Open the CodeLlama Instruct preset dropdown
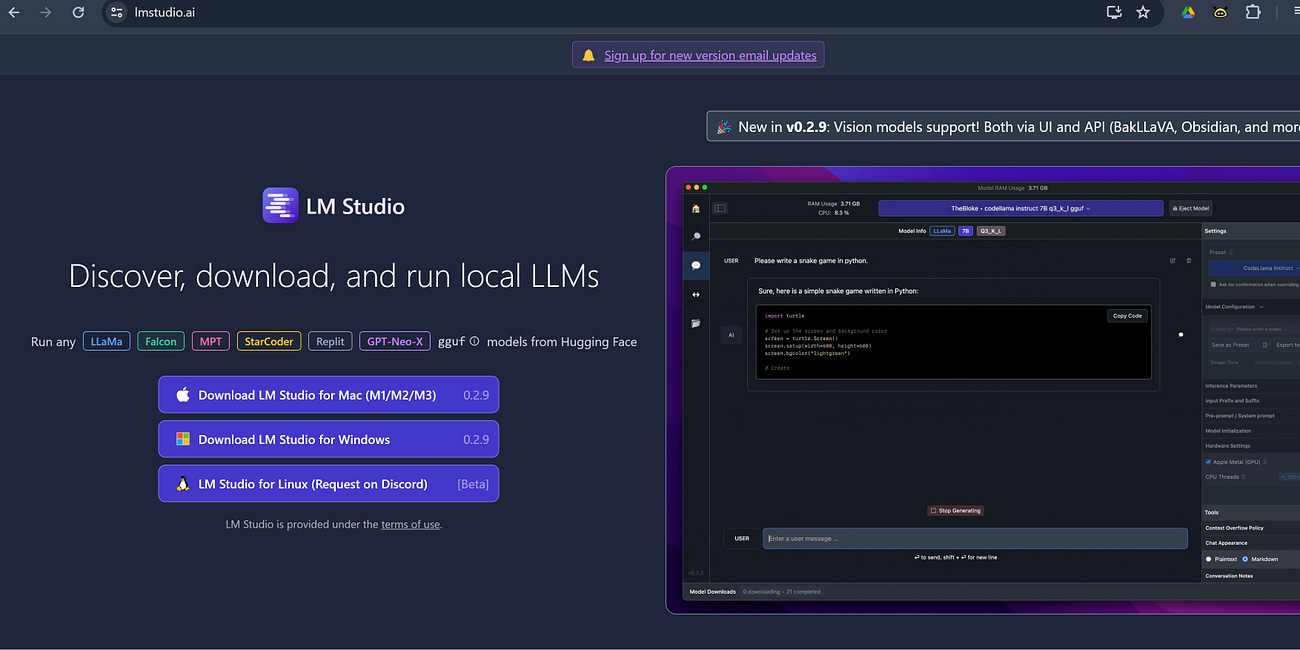 click(1254, 268)
